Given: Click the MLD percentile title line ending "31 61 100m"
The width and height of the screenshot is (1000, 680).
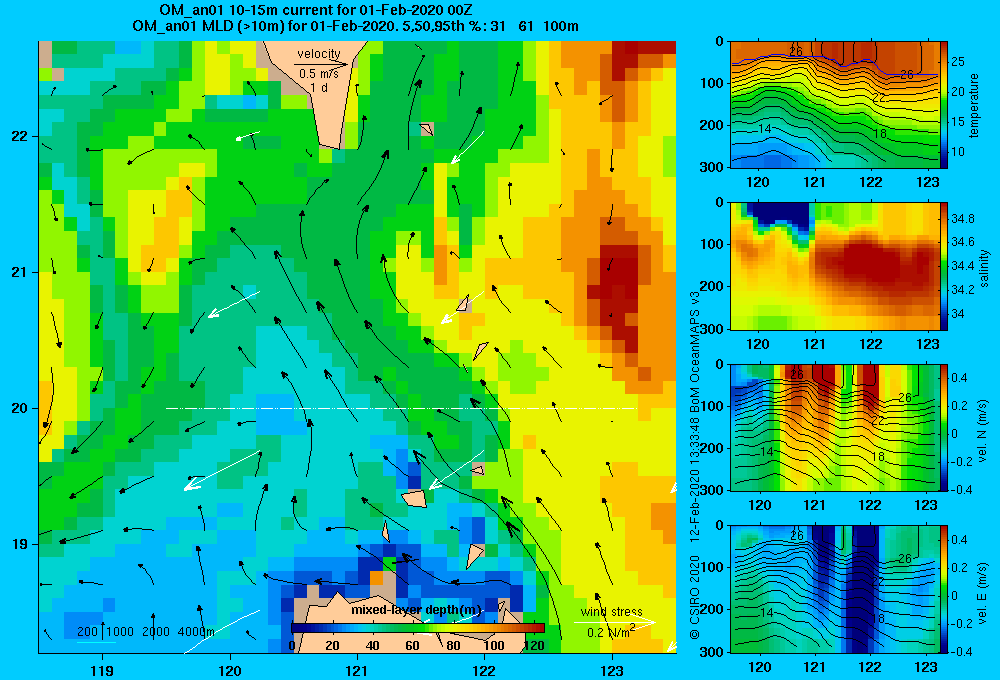Looking at the screenshot, I should point(355,26).
